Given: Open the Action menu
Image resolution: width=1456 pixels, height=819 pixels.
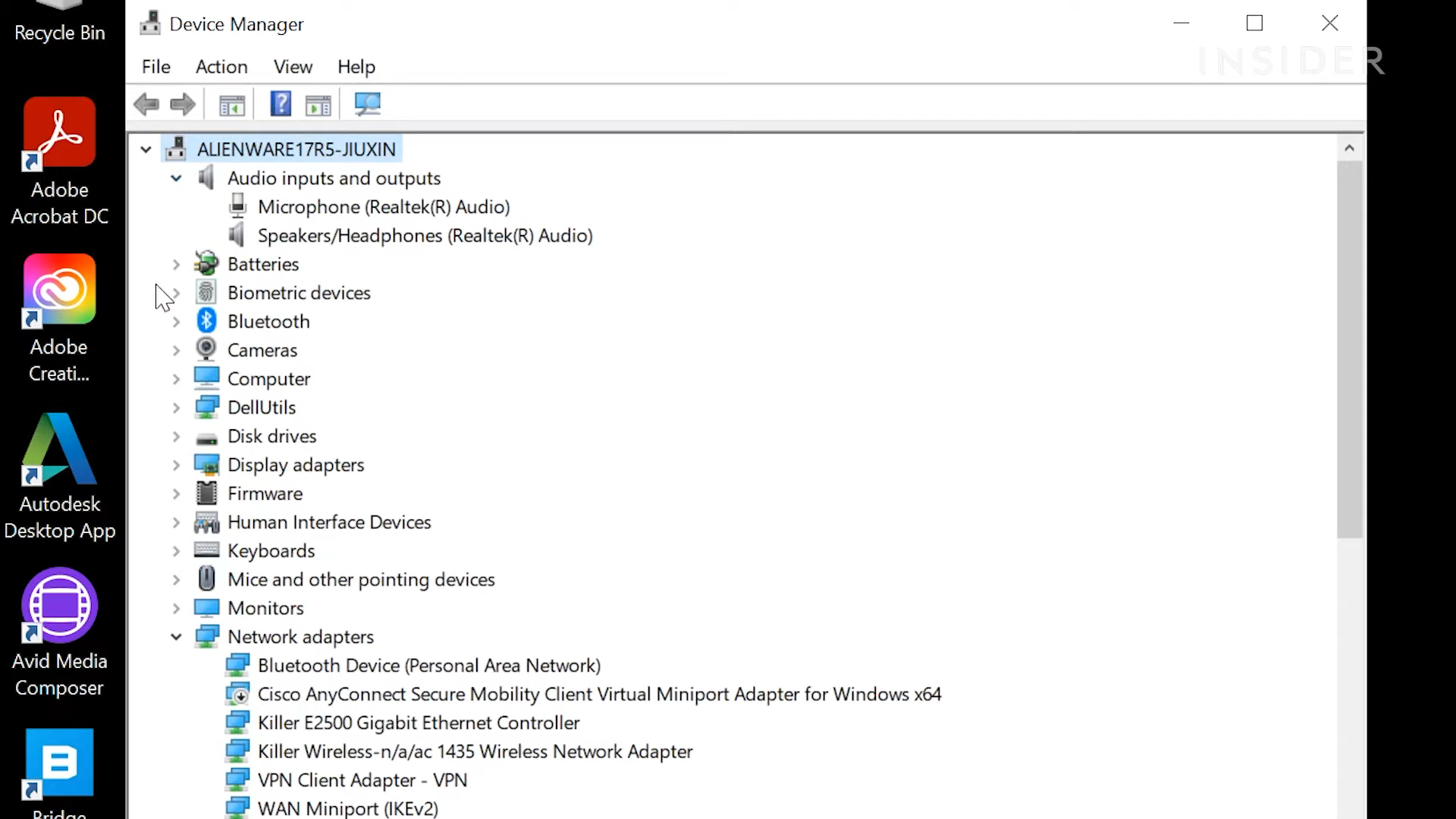Looking at the screenshot, I should [221, 66].
